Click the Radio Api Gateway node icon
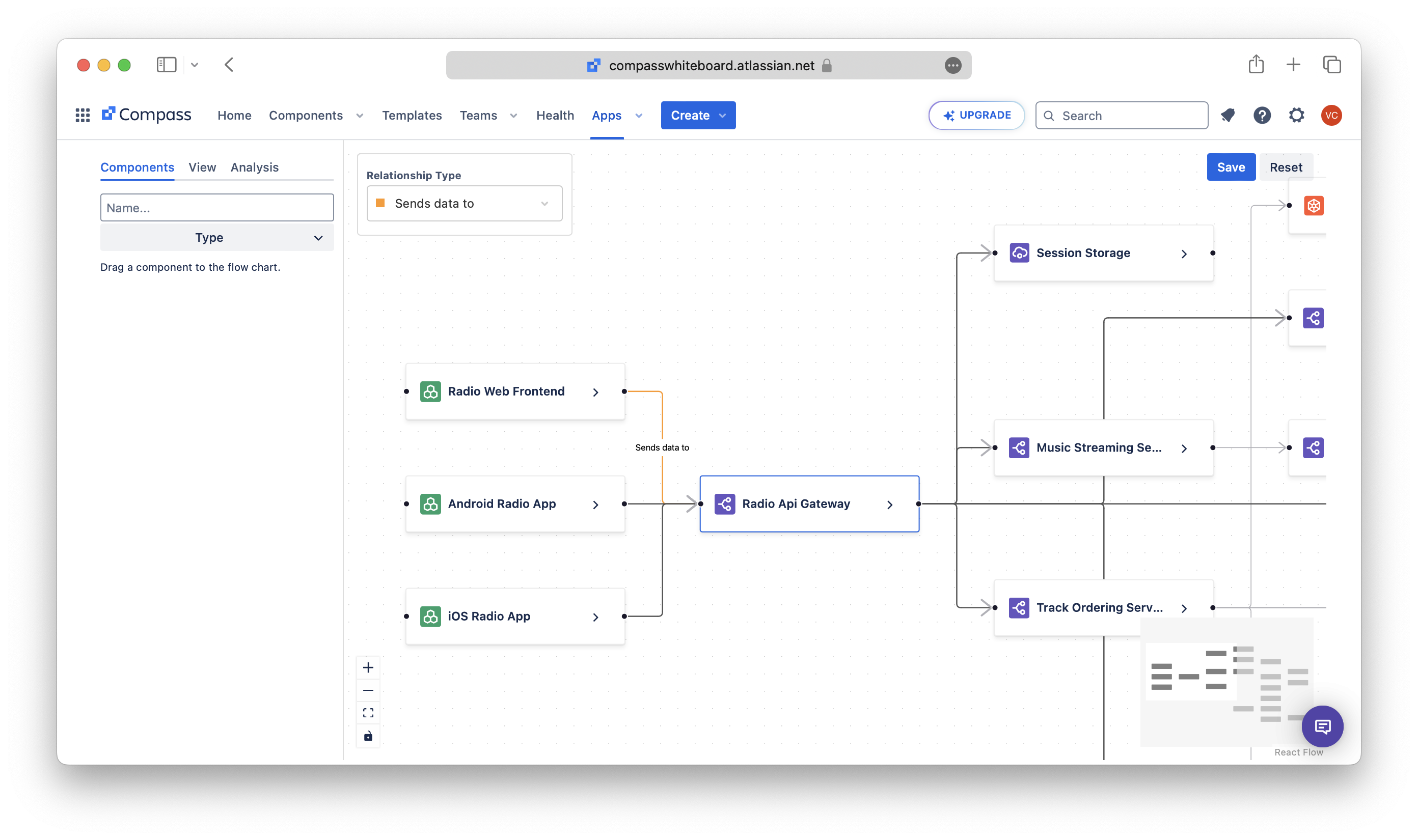 point(725,504)
